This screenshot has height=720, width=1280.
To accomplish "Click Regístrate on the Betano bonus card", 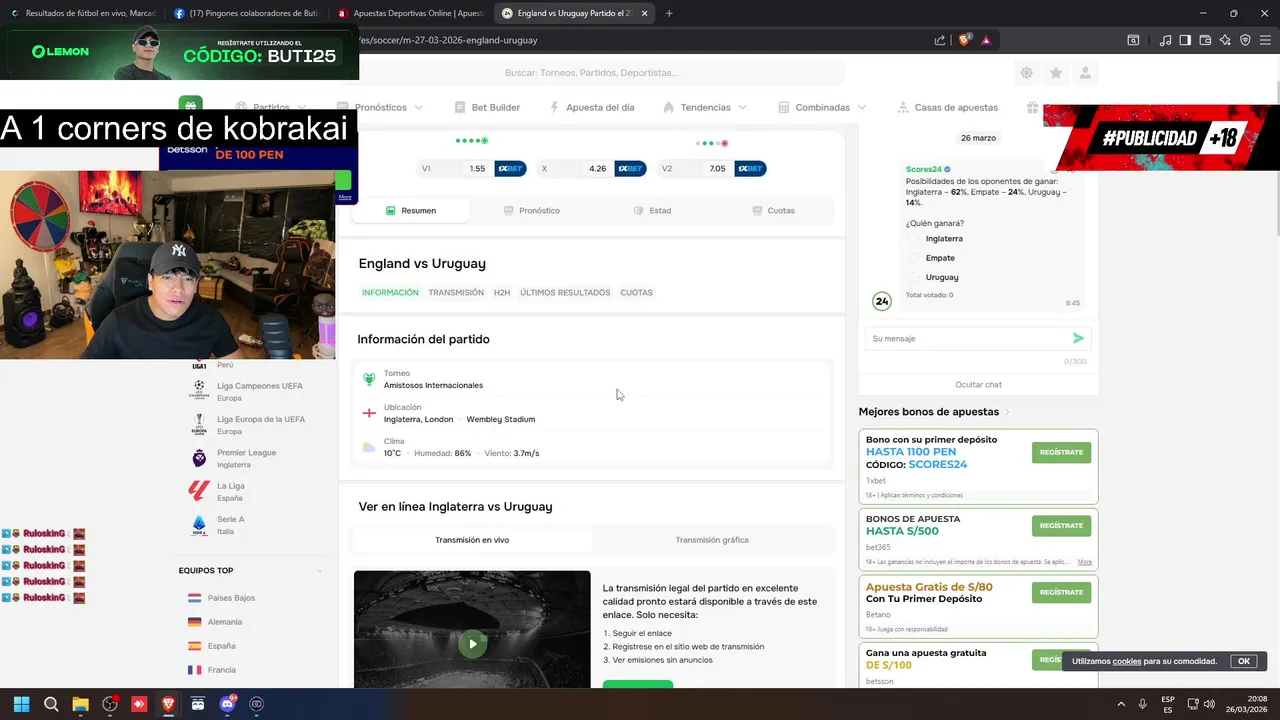I will 1061,592.
